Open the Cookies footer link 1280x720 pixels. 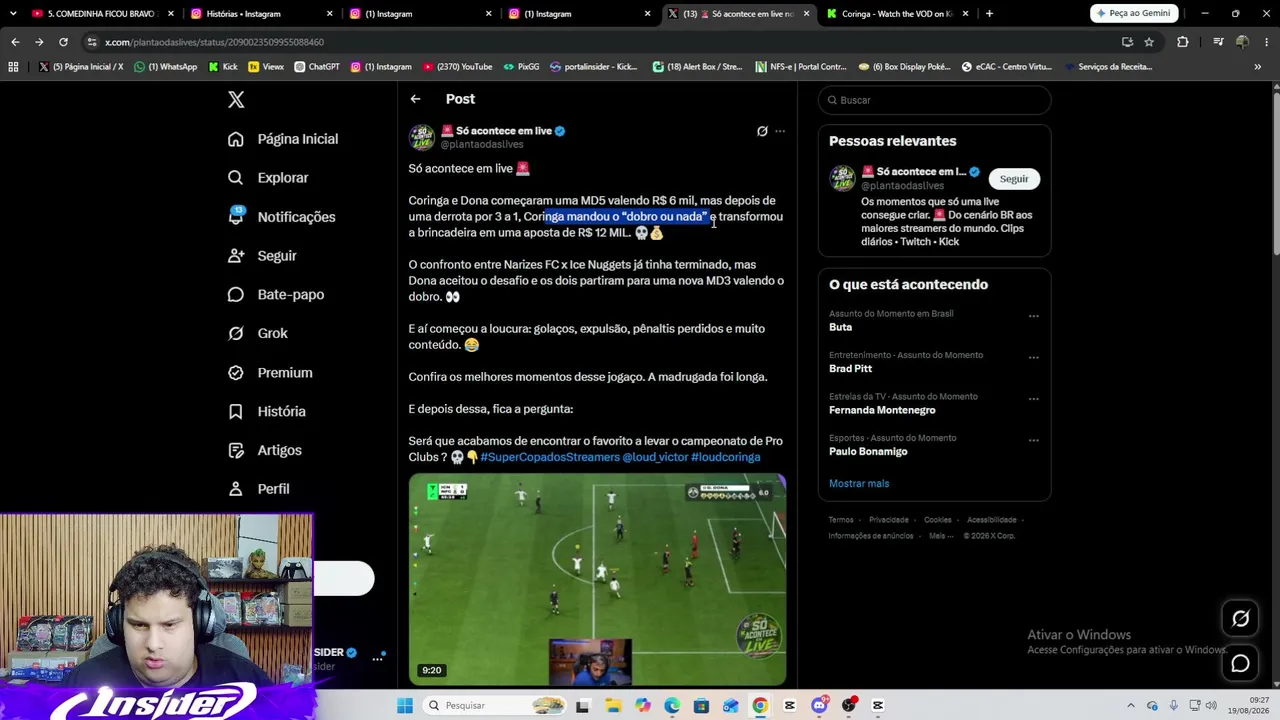point(938,520)
